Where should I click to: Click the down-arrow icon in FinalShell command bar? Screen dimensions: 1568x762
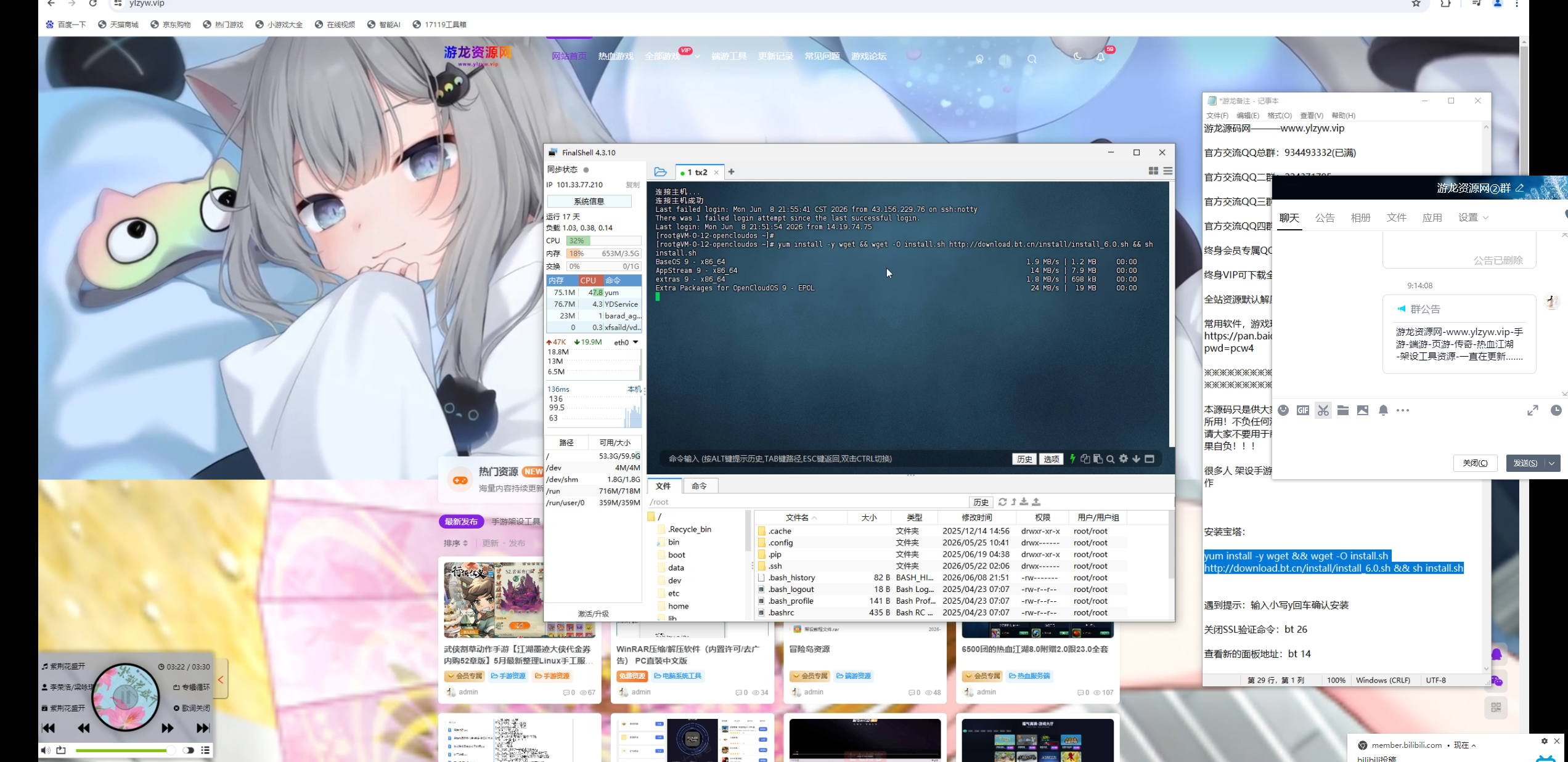1136,458
